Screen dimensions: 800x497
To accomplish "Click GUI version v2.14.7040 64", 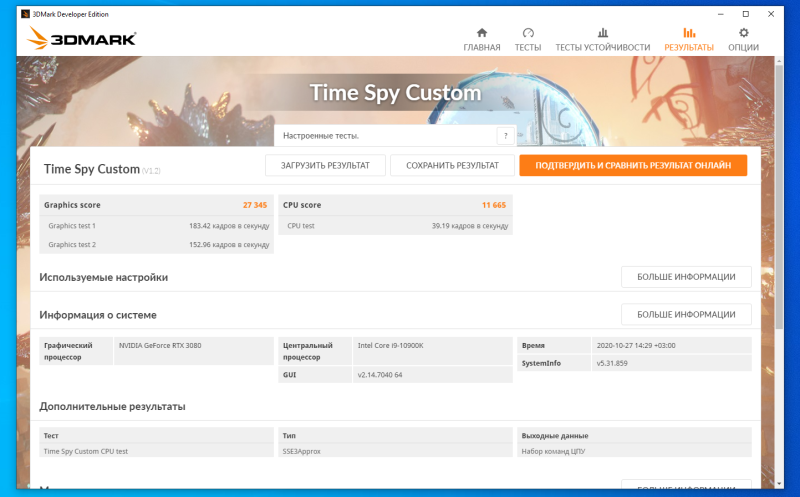I will coord(380,375).
